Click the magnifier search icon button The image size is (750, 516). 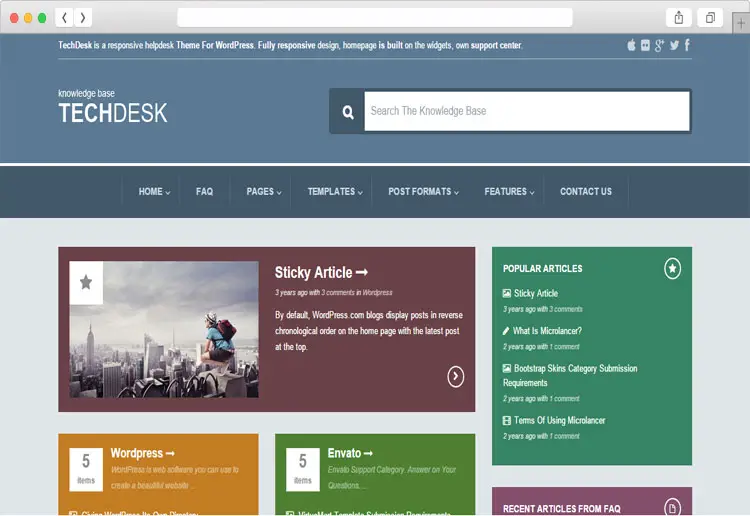[x=348, y=112]
